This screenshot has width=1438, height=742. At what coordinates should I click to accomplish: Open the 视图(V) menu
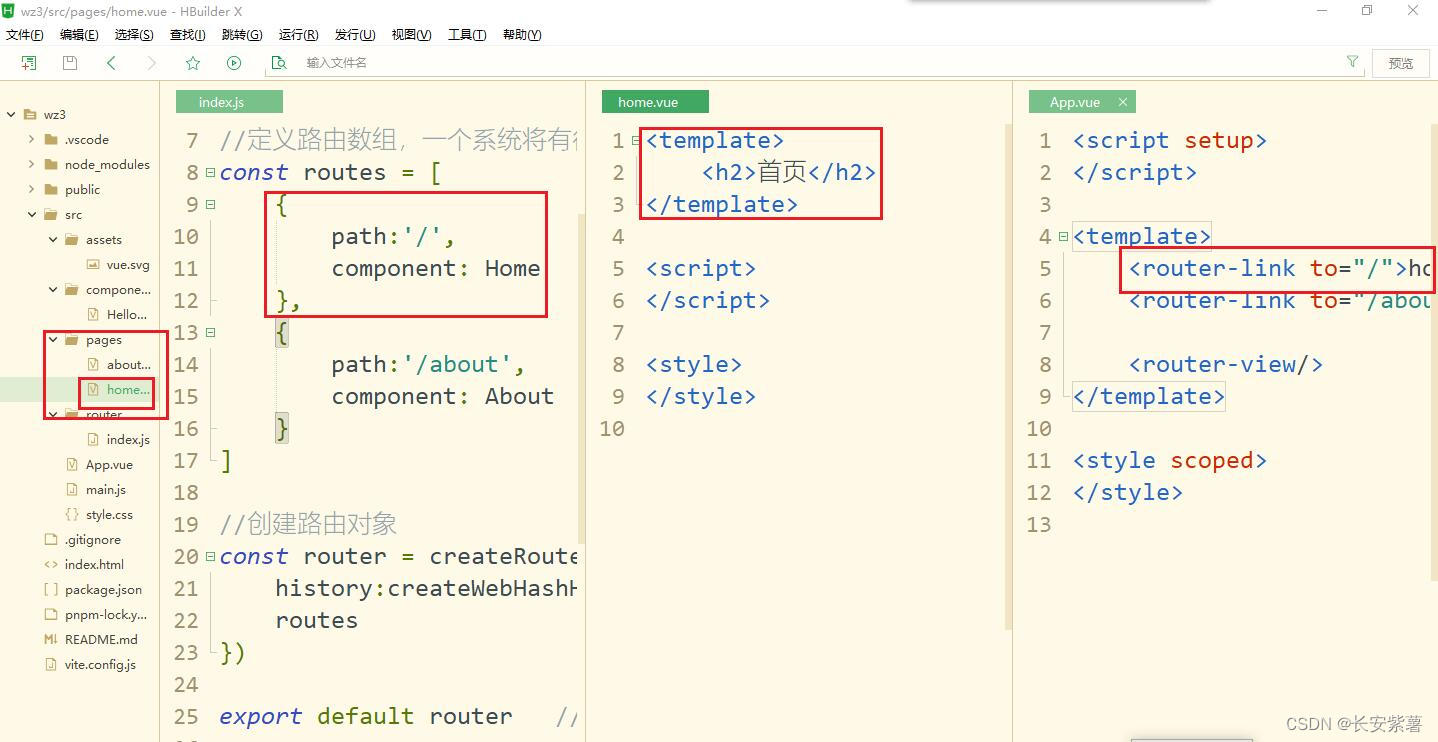tap(411, 34)
